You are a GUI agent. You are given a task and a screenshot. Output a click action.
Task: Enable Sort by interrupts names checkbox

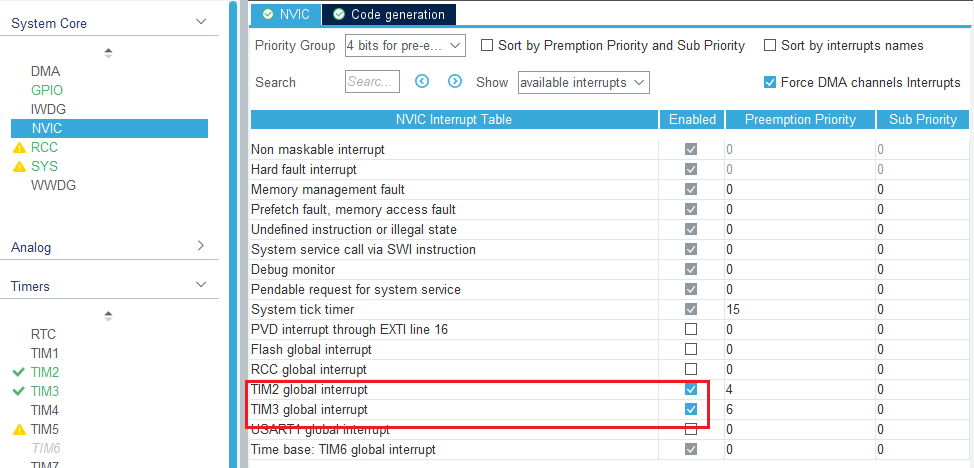tap(770, 45)
